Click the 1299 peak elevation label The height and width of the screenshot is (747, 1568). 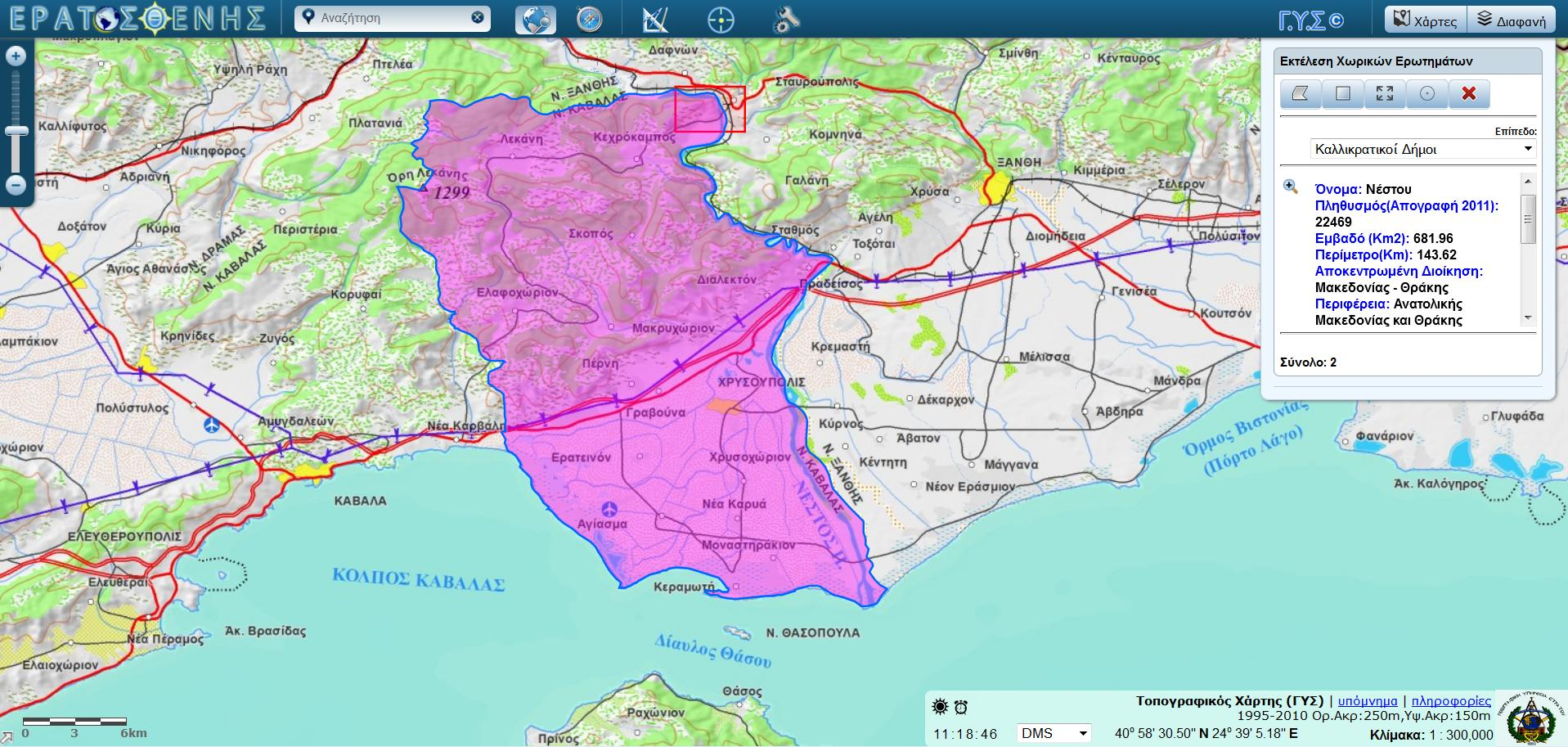451,192
